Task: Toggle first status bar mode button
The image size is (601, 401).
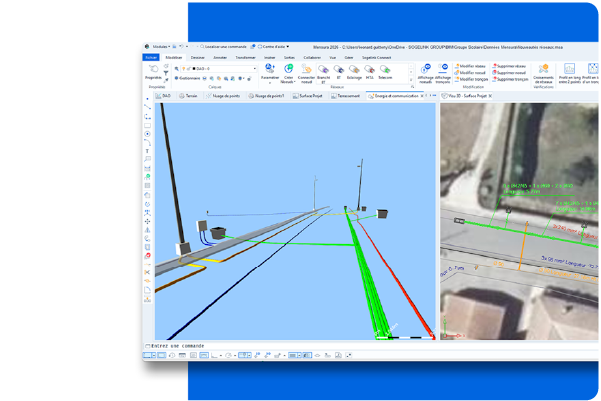Action: 149,355
